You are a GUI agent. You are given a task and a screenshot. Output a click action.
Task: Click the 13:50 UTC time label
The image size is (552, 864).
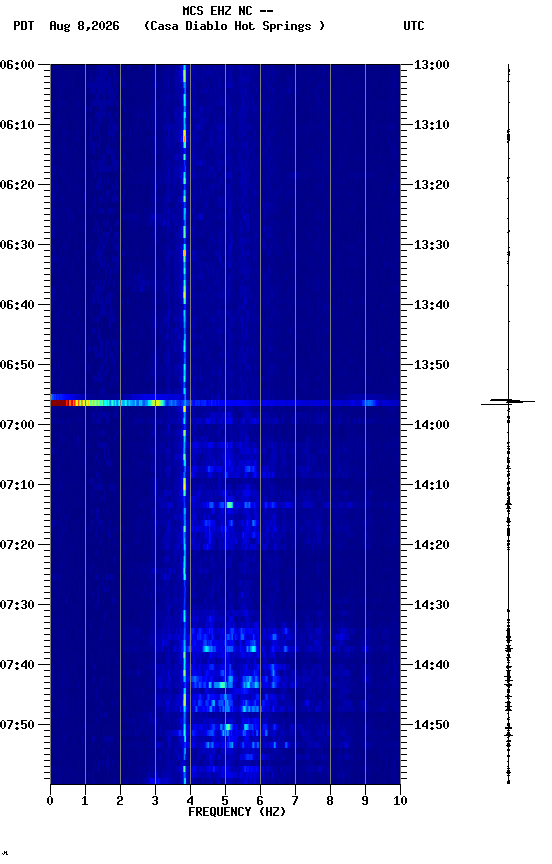432,365
